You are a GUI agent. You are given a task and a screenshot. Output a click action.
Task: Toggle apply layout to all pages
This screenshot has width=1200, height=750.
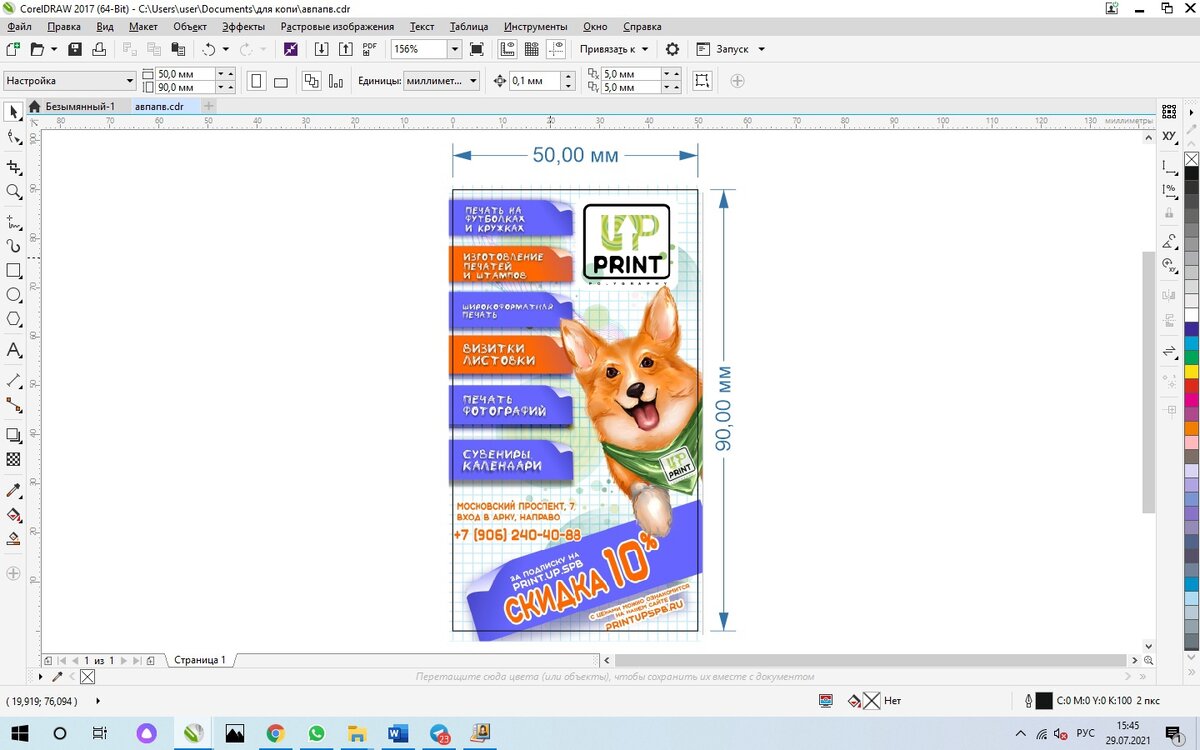311,81
